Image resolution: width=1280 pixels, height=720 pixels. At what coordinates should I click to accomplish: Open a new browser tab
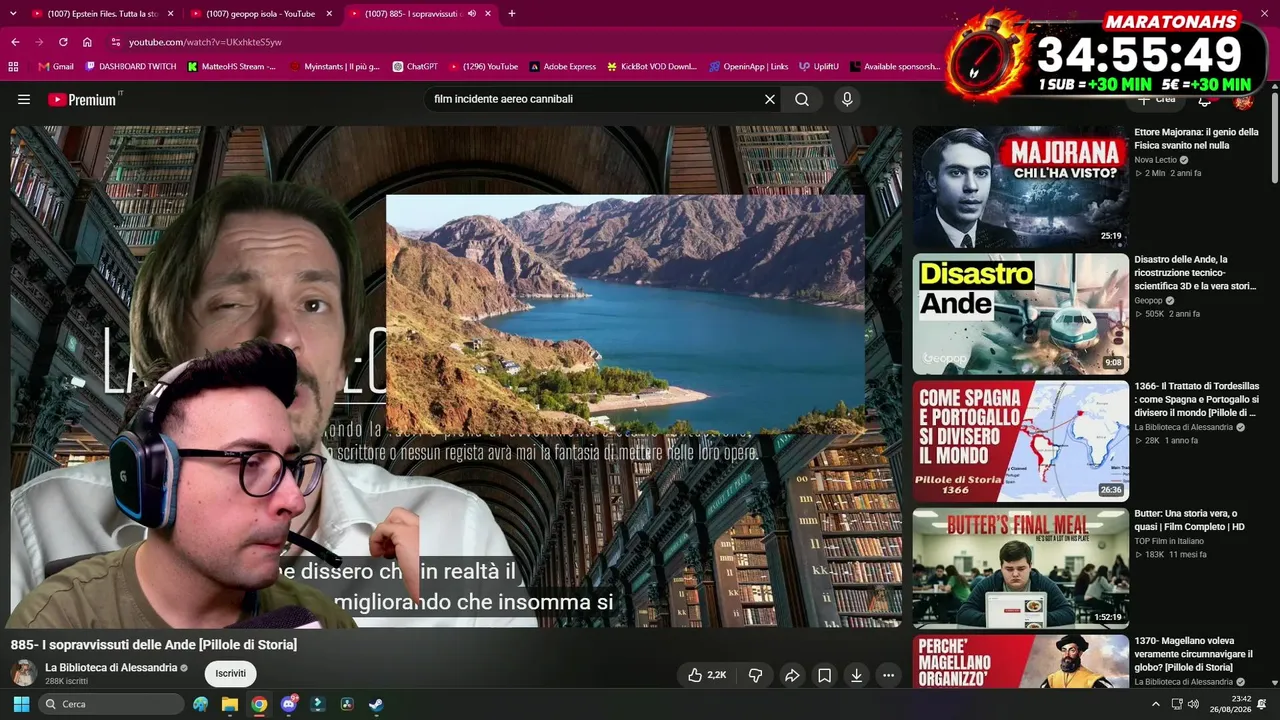[x=512, y=14]
